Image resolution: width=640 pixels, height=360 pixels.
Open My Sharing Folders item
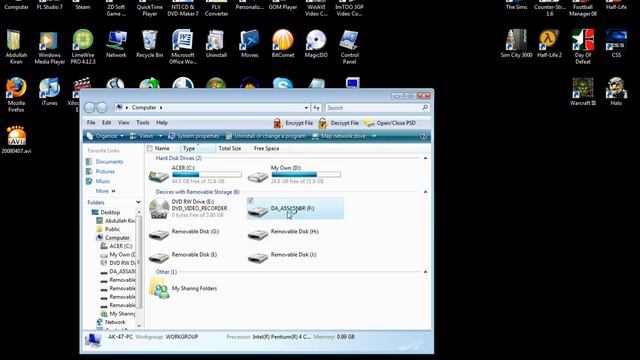click(x=183, y=288)
